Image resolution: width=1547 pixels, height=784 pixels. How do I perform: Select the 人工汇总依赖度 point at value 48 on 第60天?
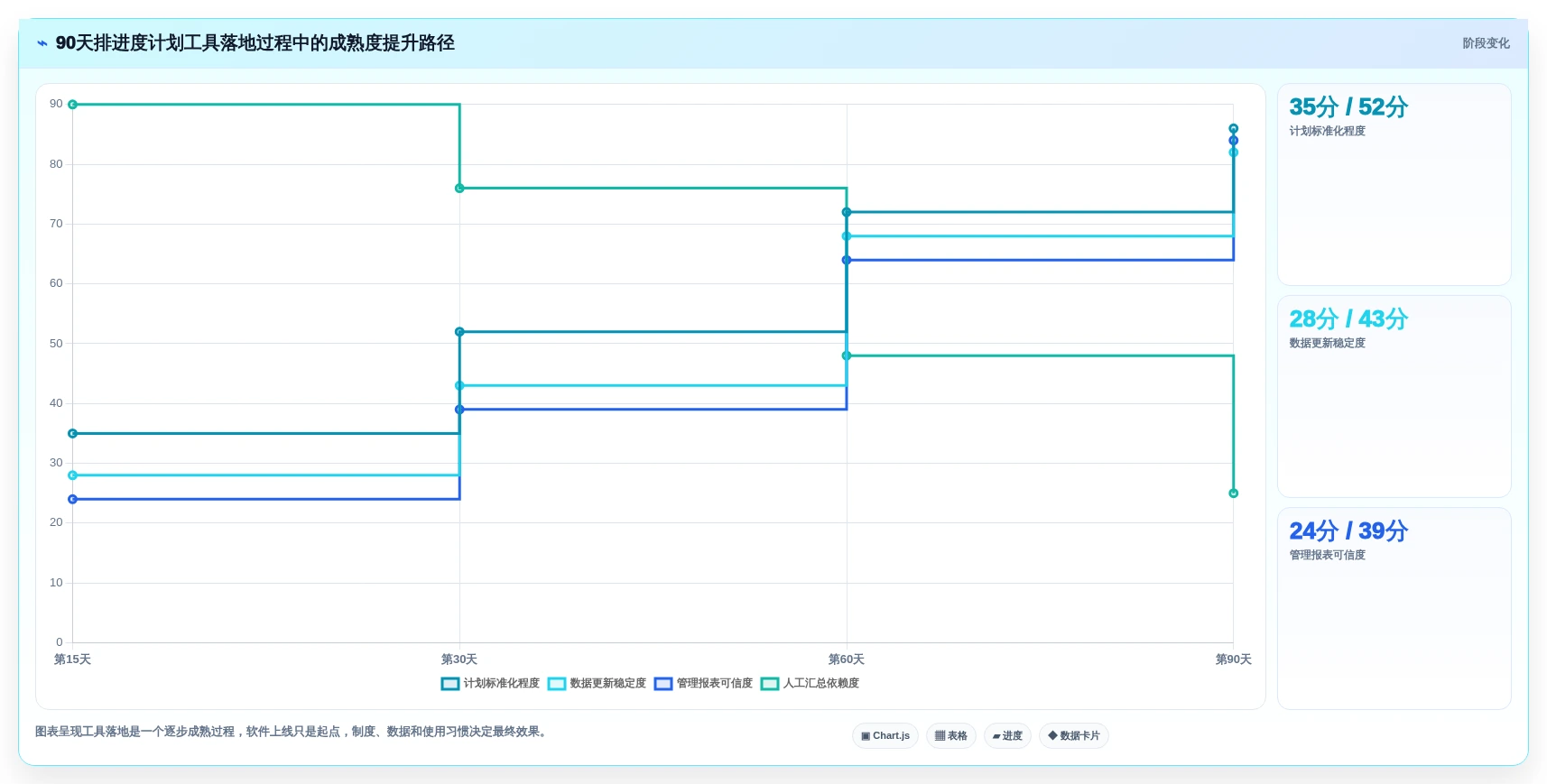pyautogui.click(x=847, y=355)
